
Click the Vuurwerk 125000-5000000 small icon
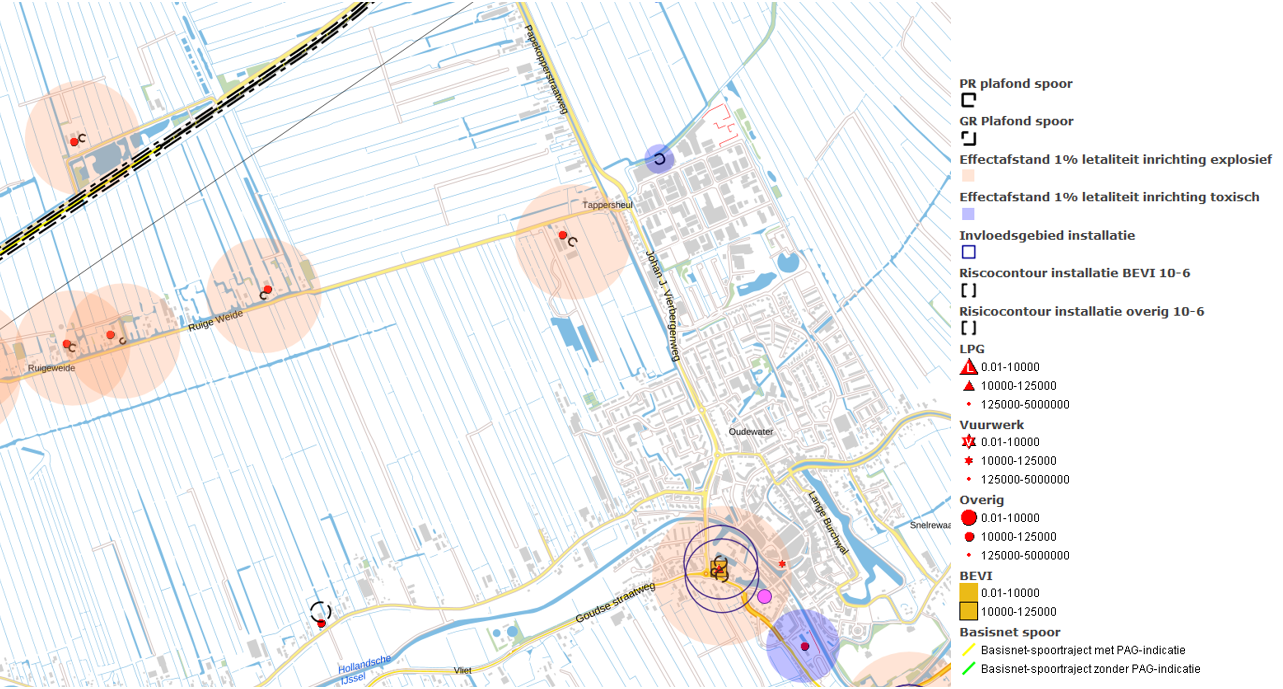968,480
